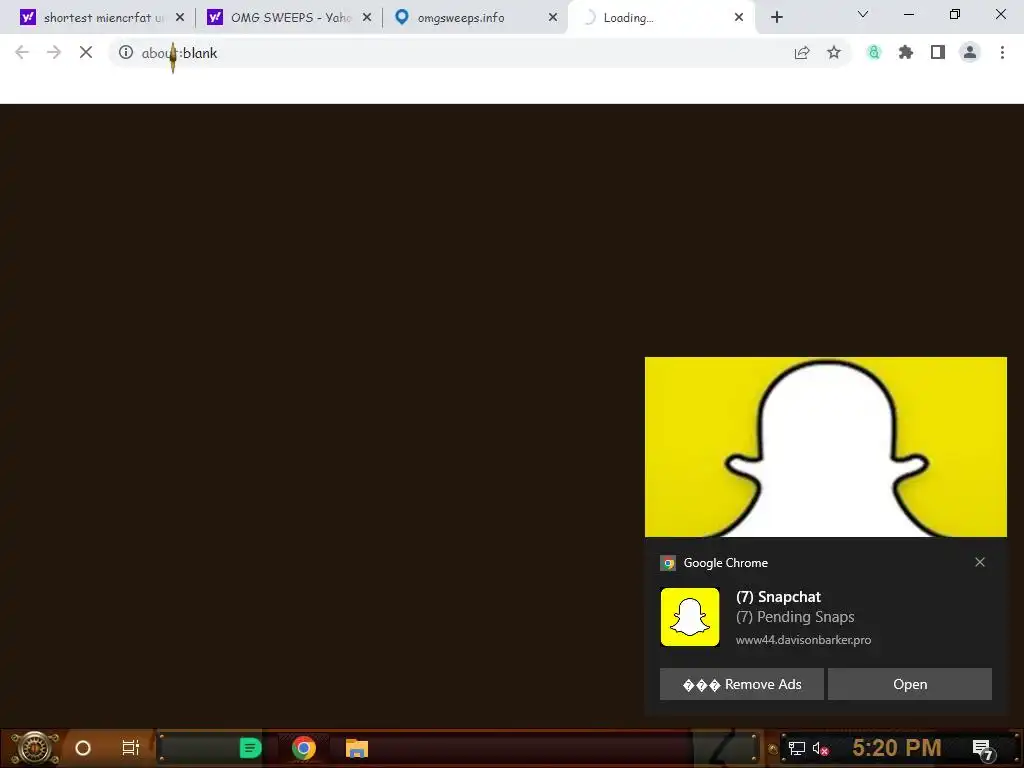Stop loading the page
Screen dimensions: 1024x768
coord(86,52)
